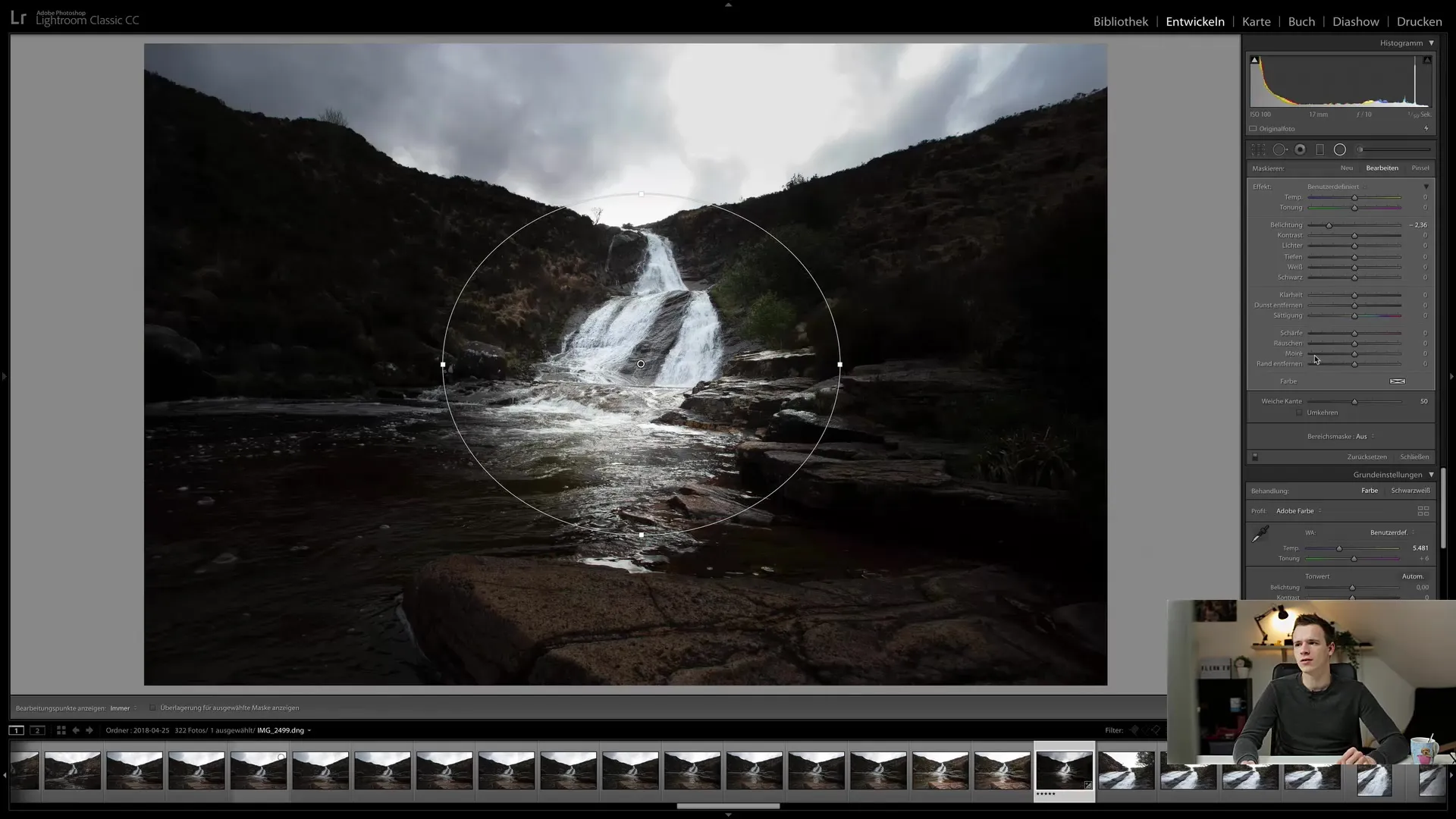
Task: Go forward with the filmstrip right arrow
Action: click(x=89, y=730)
